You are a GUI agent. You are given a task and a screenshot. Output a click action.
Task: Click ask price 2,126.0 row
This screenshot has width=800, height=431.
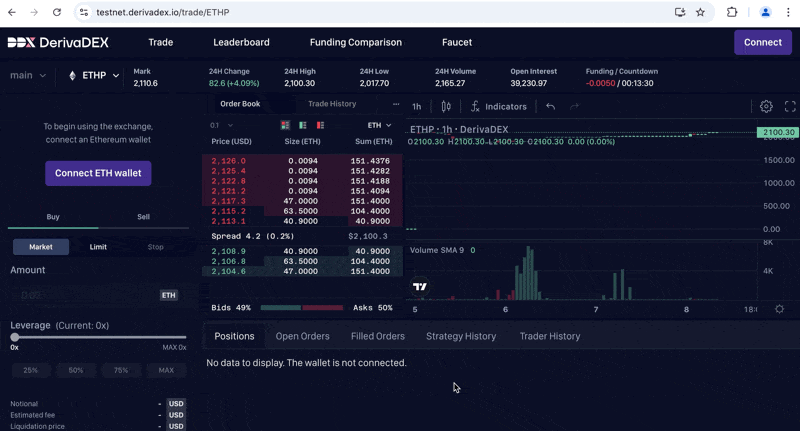click(x=302, y=161)
